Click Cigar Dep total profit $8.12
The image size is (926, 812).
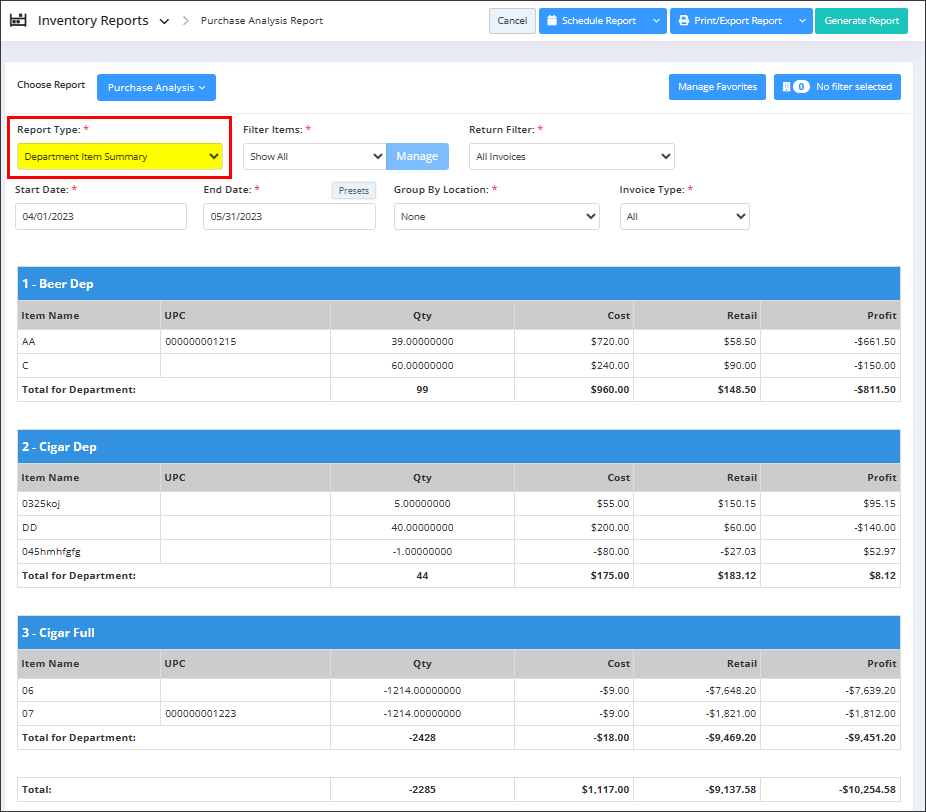tap(882, 576)
